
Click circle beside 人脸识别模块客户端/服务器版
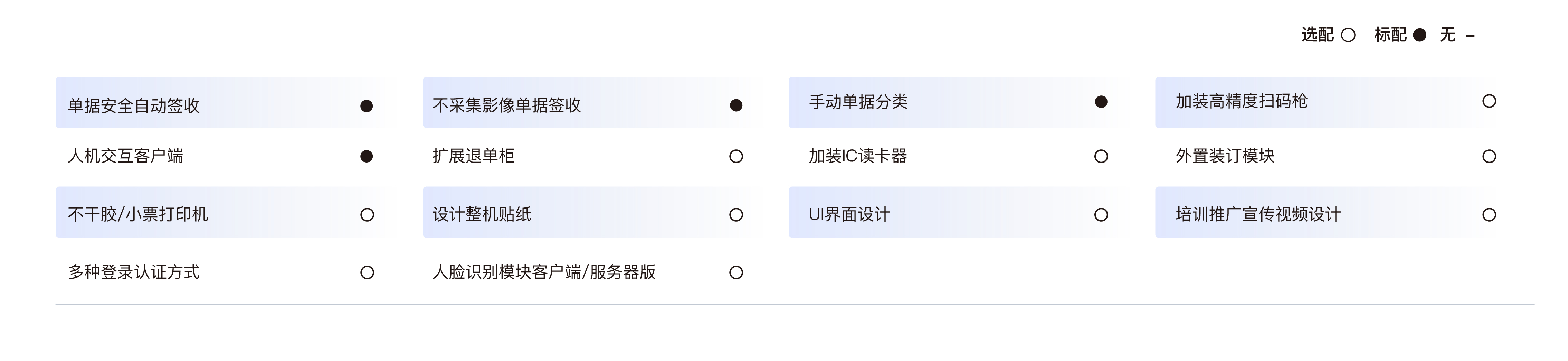pos(736,272)
